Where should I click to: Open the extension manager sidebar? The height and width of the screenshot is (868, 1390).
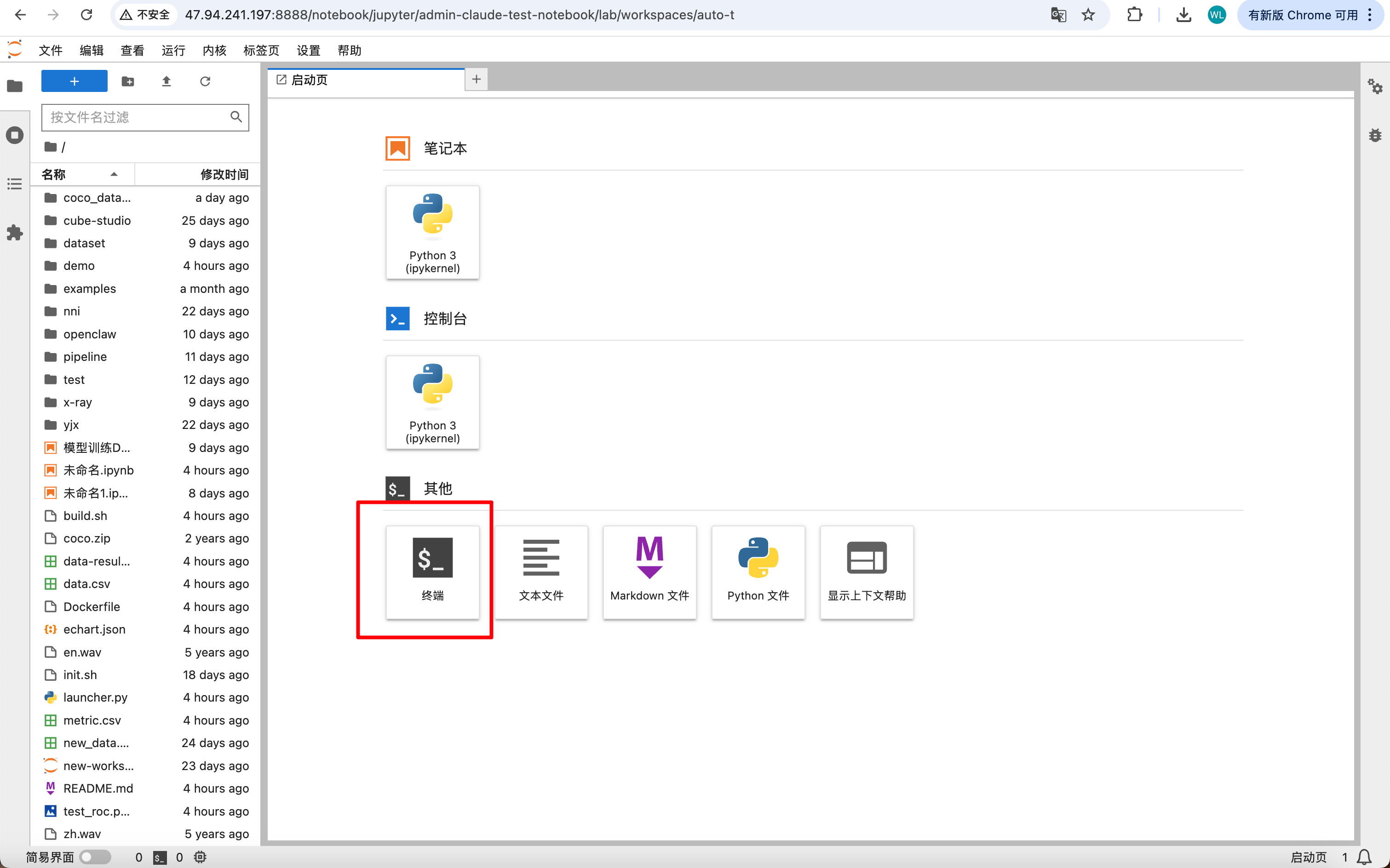15,233
